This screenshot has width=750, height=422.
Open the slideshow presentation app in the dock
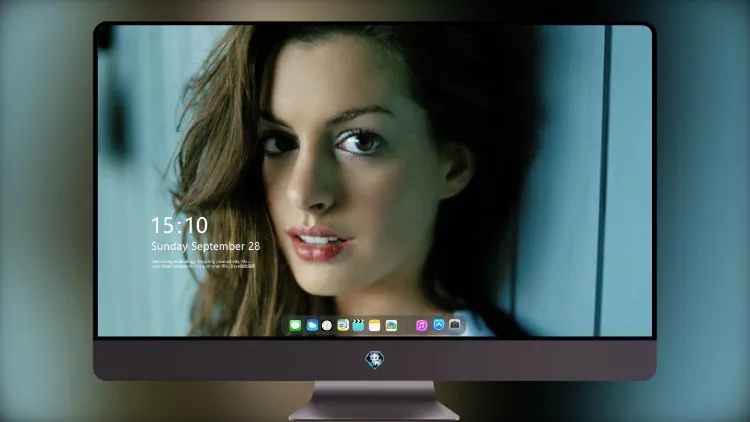[x=343, y=326]
